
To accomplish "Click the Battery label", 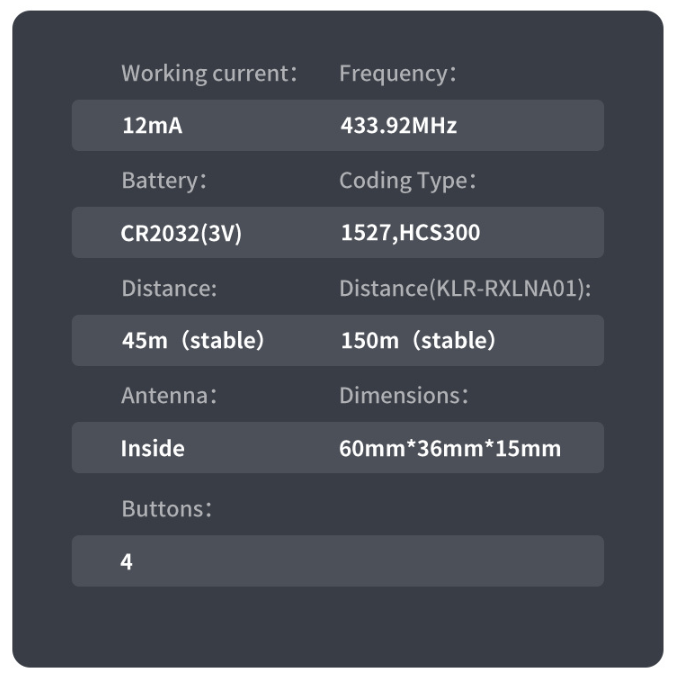I will (163, 181).
